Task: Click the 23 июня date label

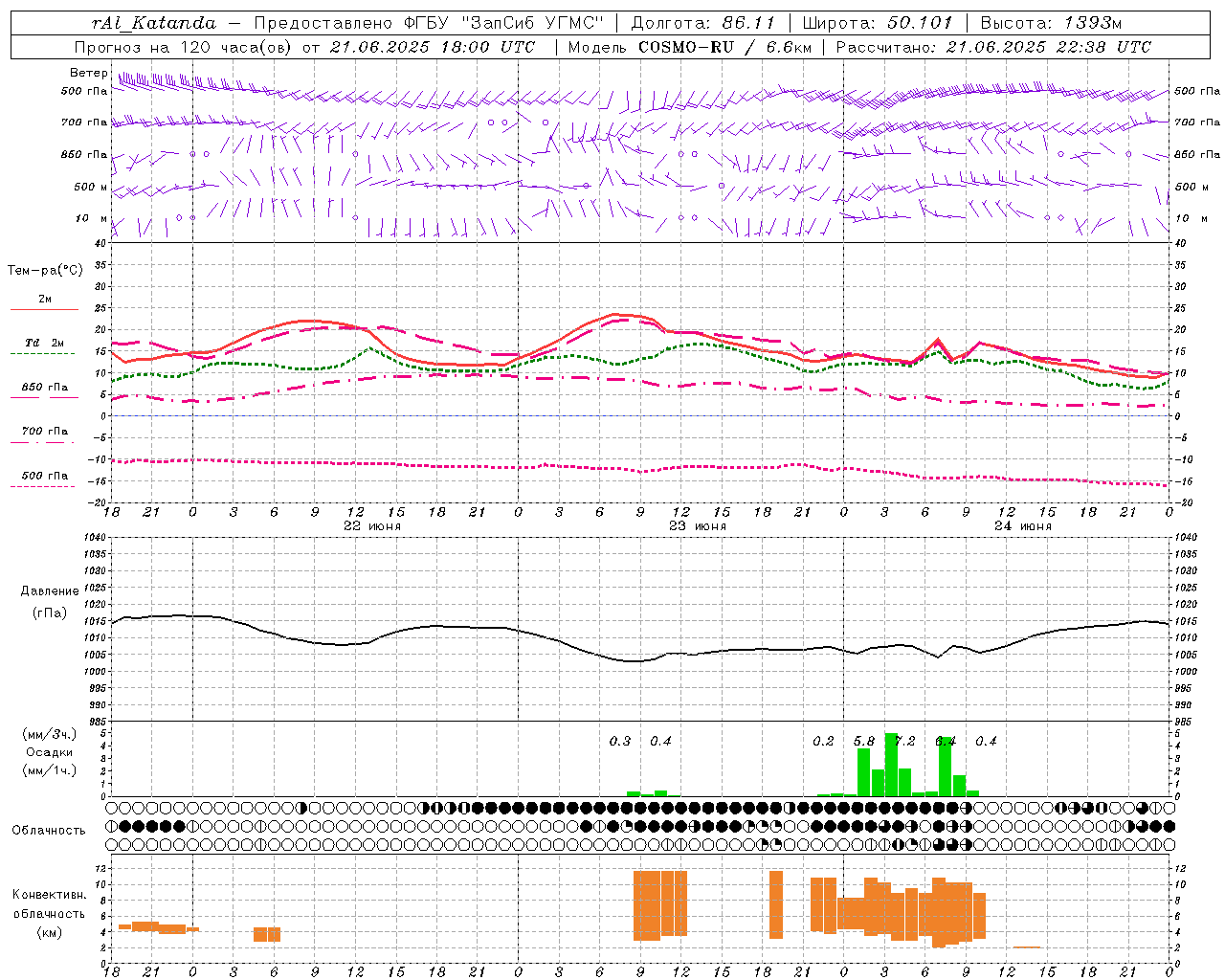Action: 698,526
